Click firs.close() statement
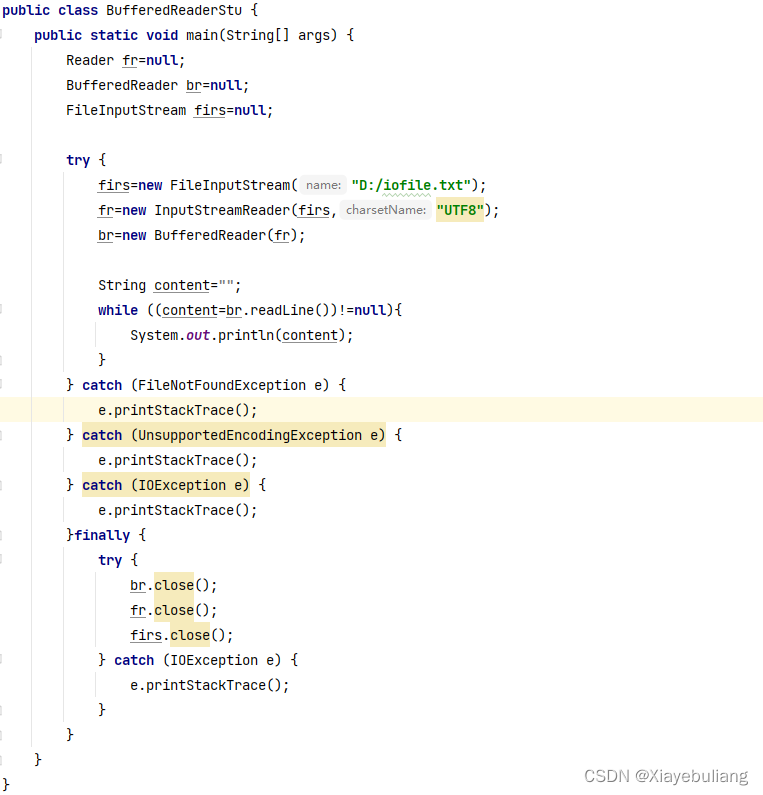Screen dimensions: 763x795 click(x=181, y=635)
